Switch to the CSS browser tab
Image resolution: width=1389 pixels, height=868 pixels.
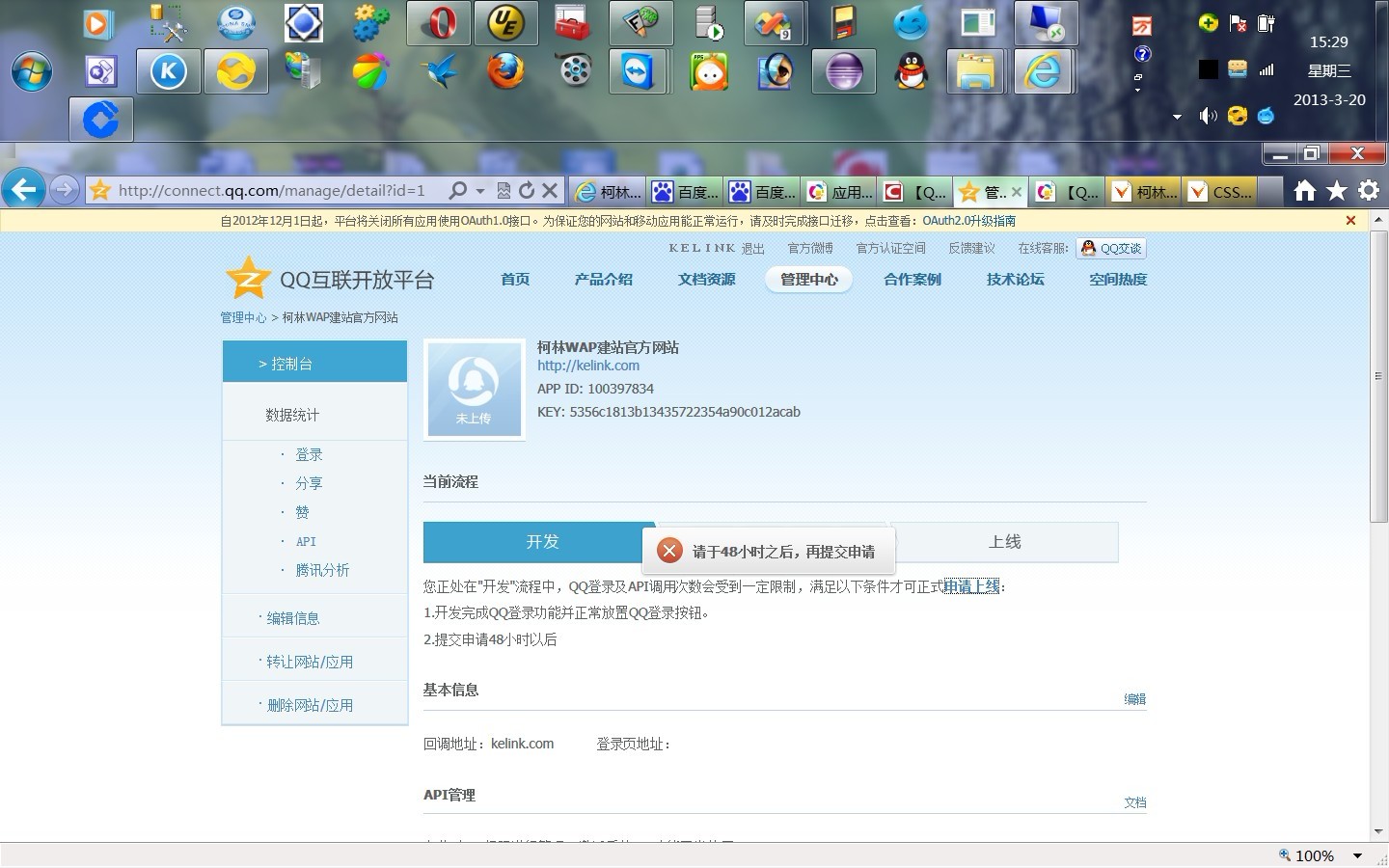click(1222, 192)
